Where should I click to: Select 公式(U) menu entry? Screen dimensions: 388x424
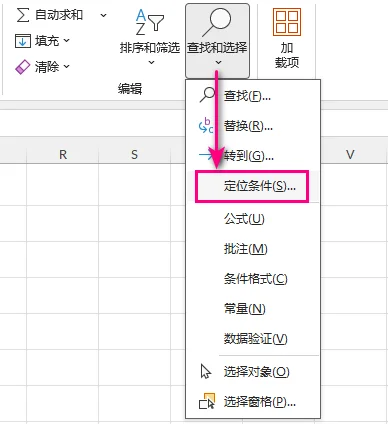[x=253, y=219]
